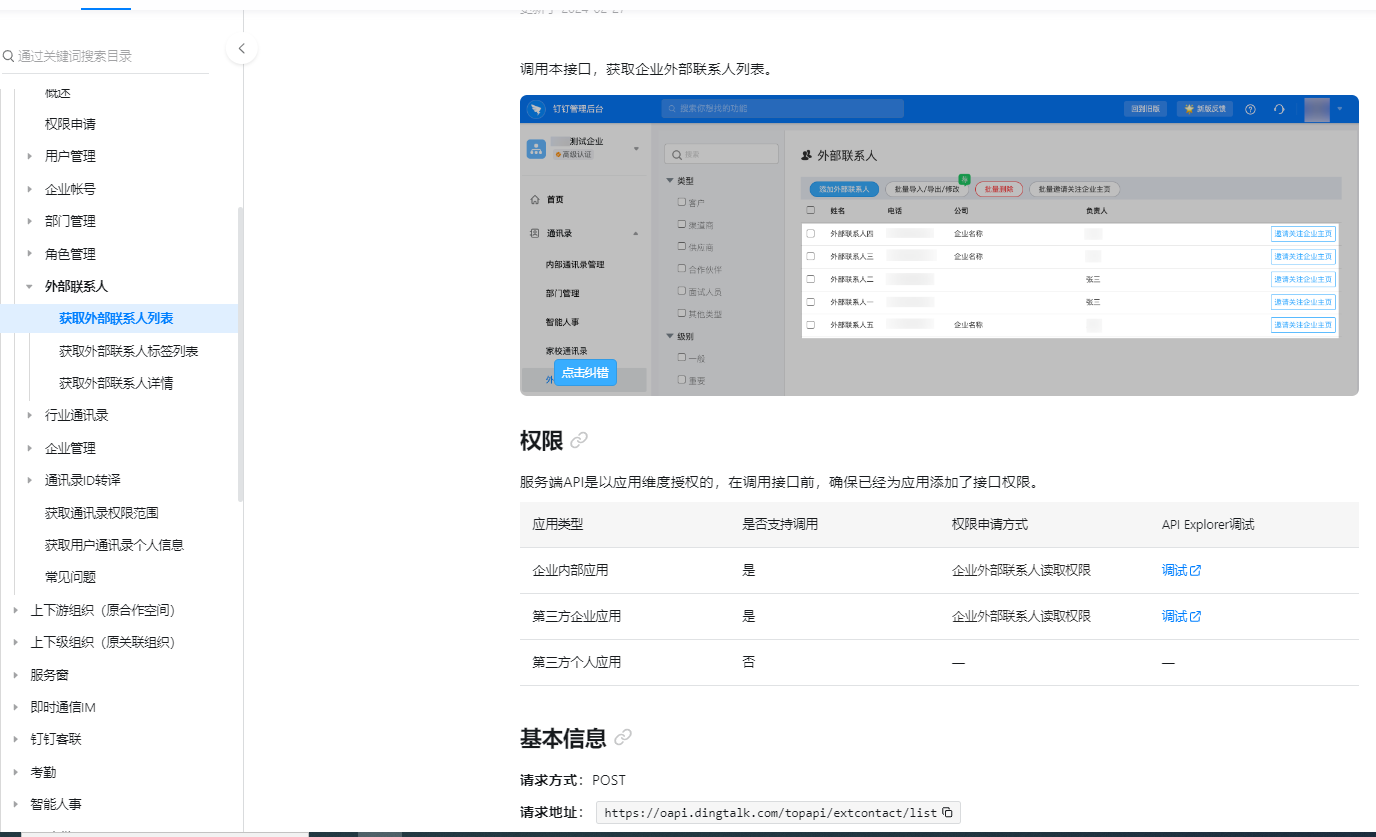Tick the 面试人员 checkbox in the embedded screenshot

[x=681, y=291]
